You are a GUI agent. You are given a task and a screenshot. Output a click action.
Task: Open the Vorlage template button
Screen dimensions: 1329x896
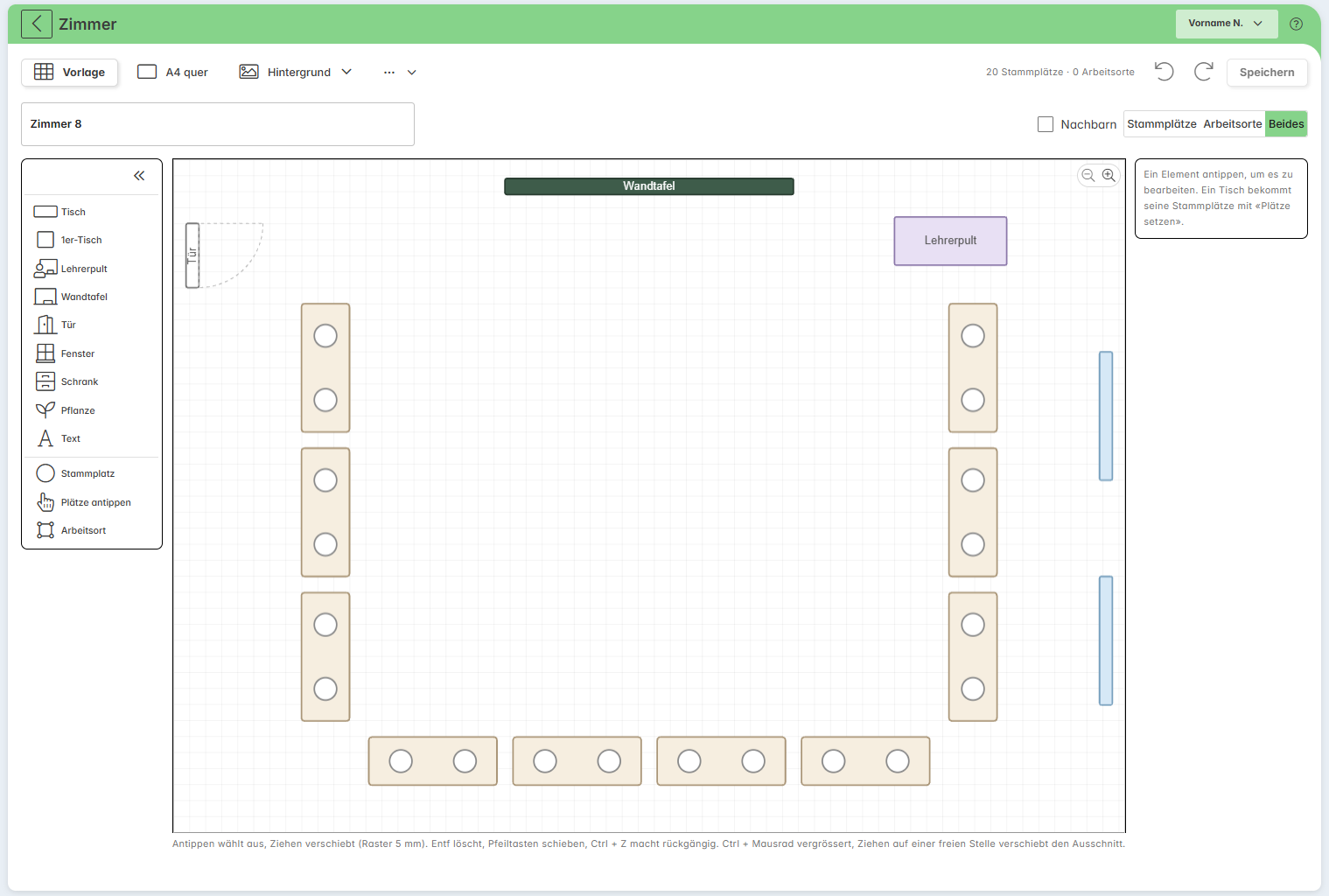tap(69, 72)
